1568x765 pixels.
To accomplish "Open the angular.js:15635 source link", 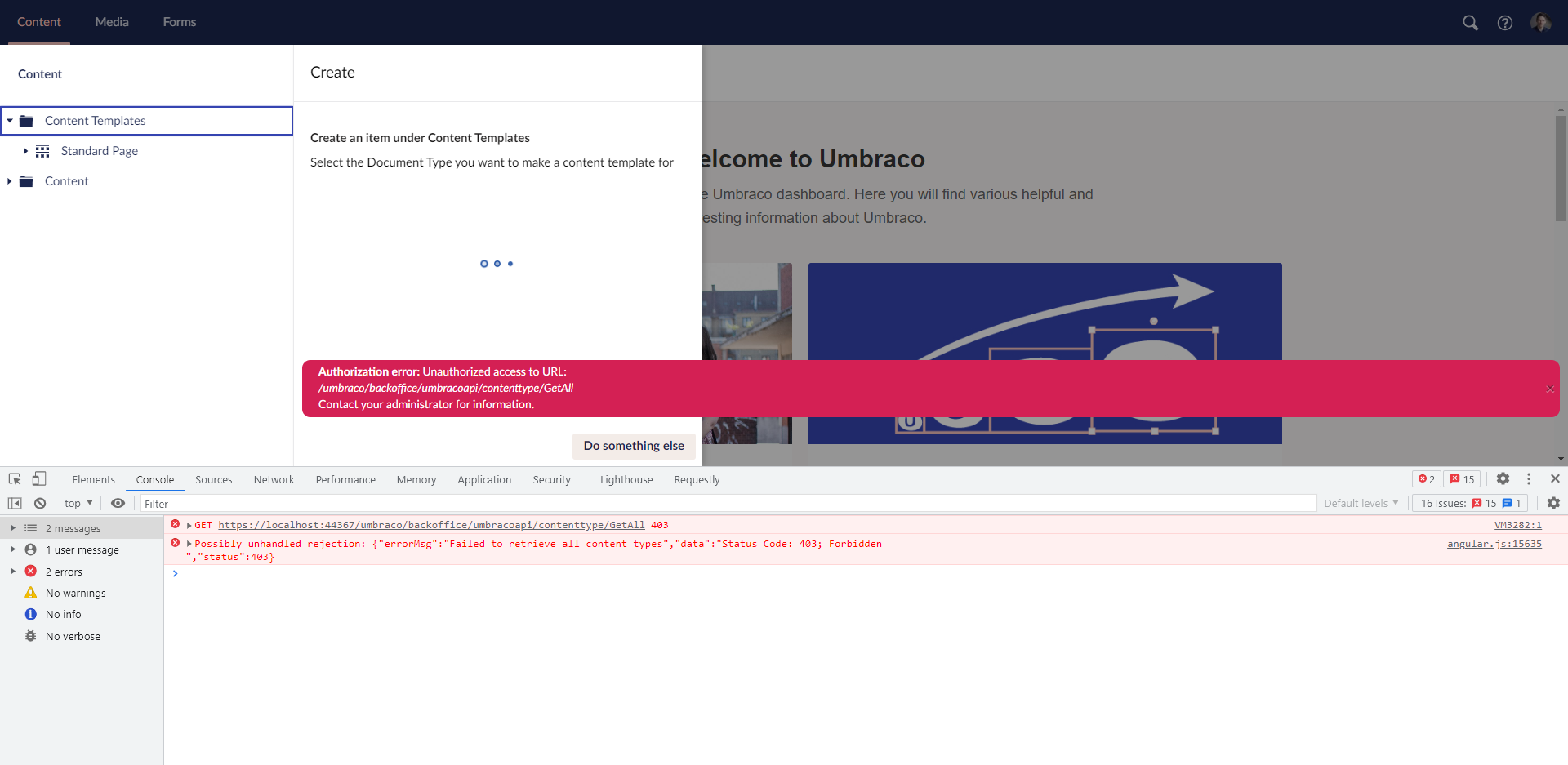I will click(x=1494, y=544).
